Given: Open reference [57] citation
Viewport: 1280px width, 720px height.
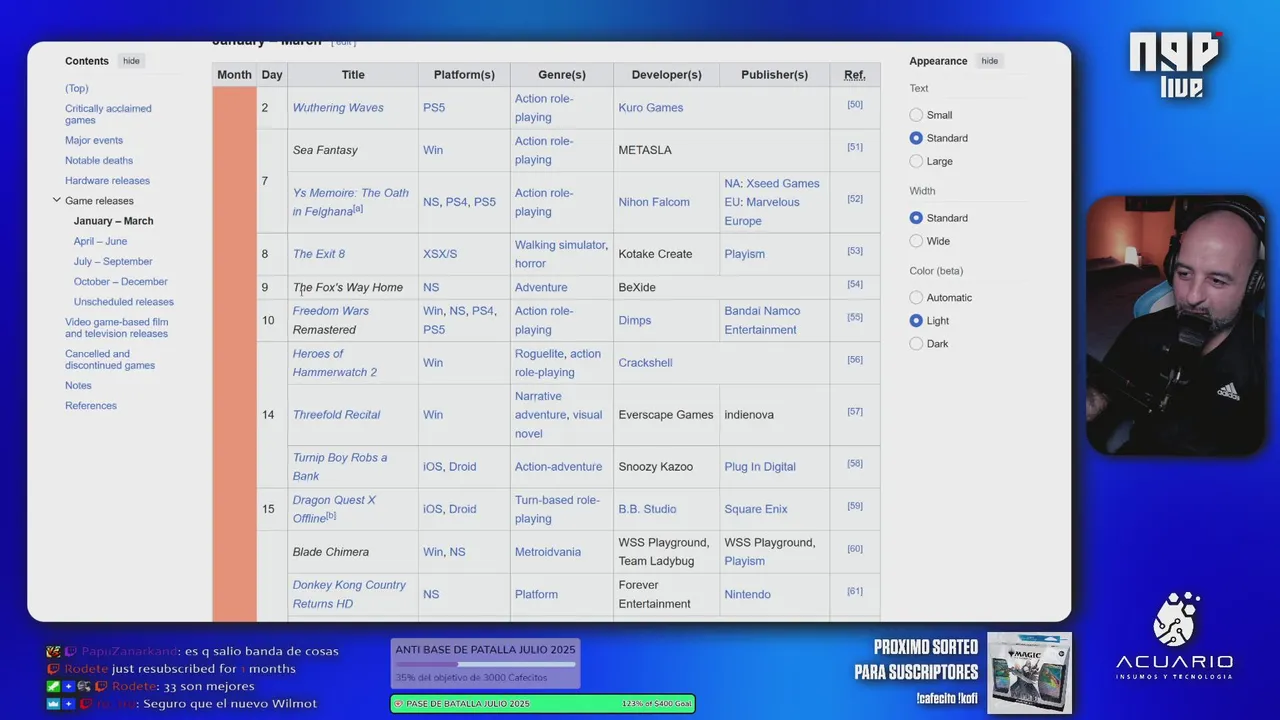Looking at the screenshot, I should [855, 412].
